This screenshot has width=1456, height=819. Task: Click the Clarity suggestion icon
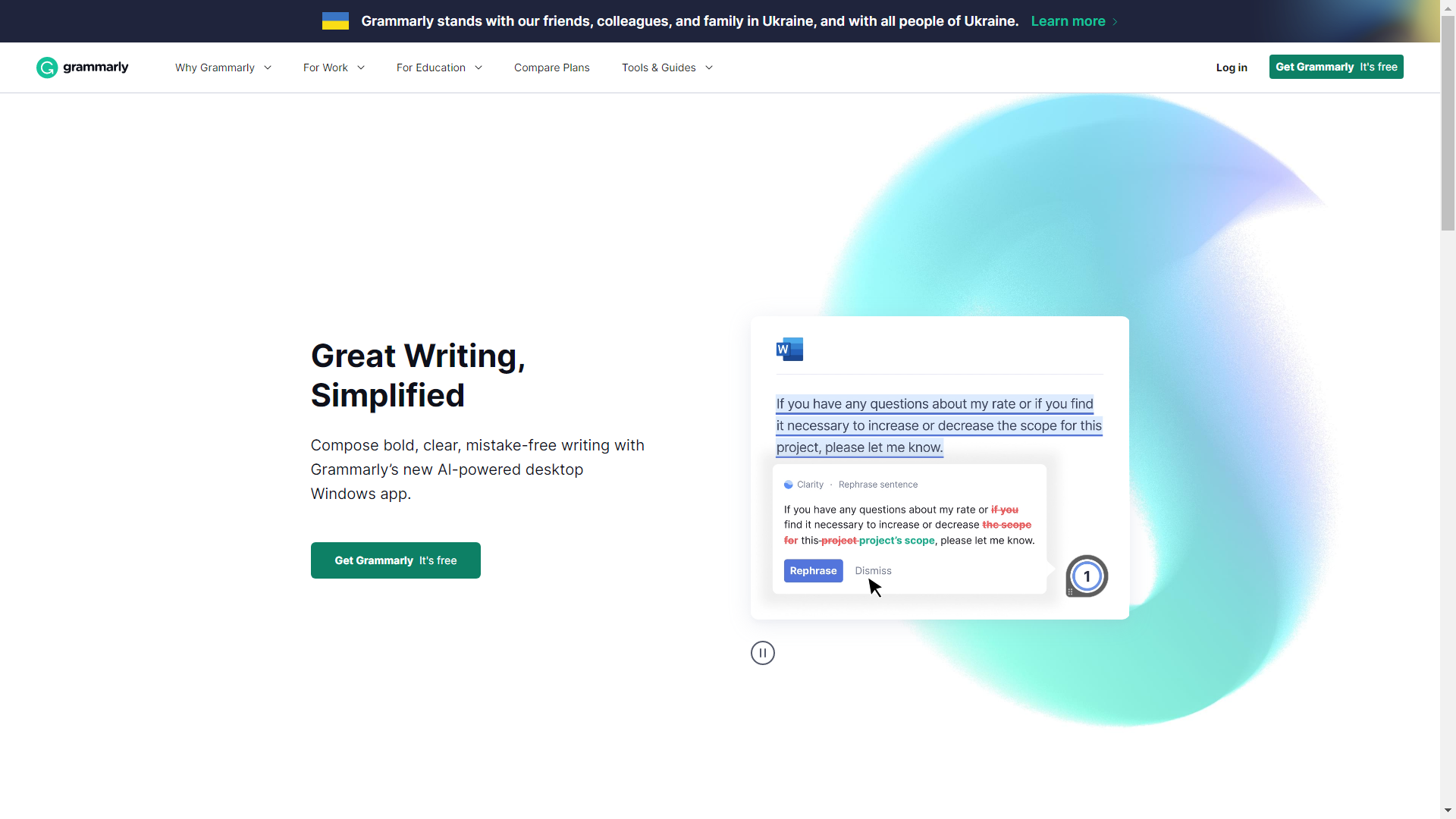click(788, 484)
